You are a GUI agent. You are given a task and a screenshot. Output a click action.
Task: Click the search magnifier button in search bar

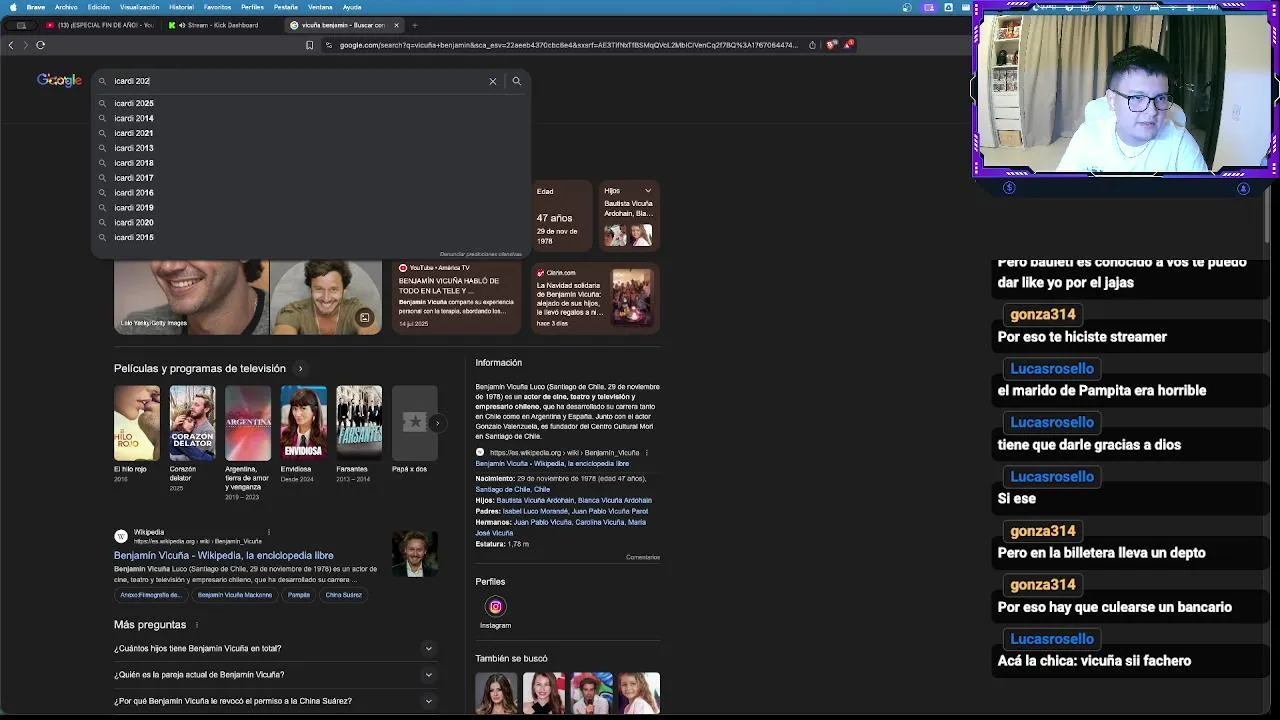click(x=517, y=81)
